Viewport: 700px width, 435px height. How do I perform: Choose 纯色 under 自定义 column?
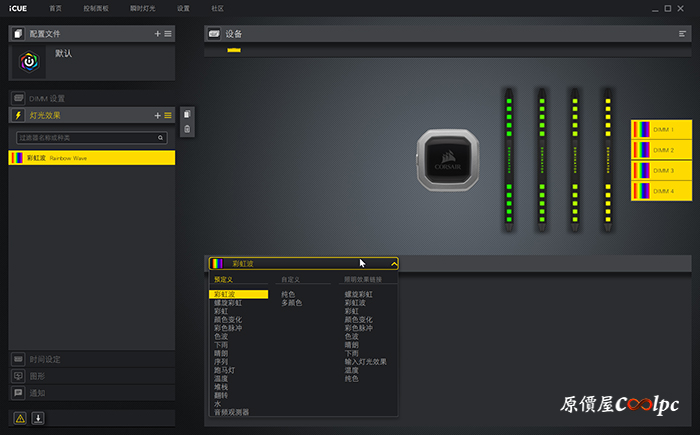288,294
